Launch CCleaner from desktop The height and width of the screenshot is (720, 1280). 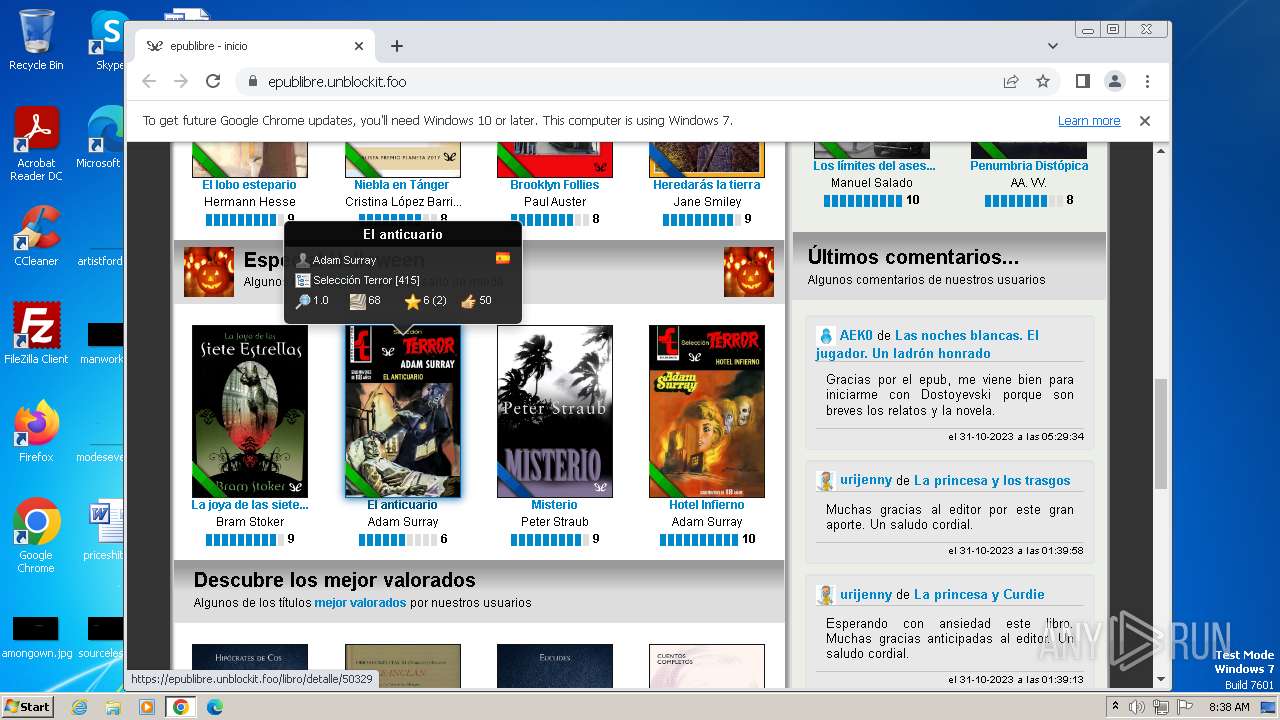[x=36, y=236]
